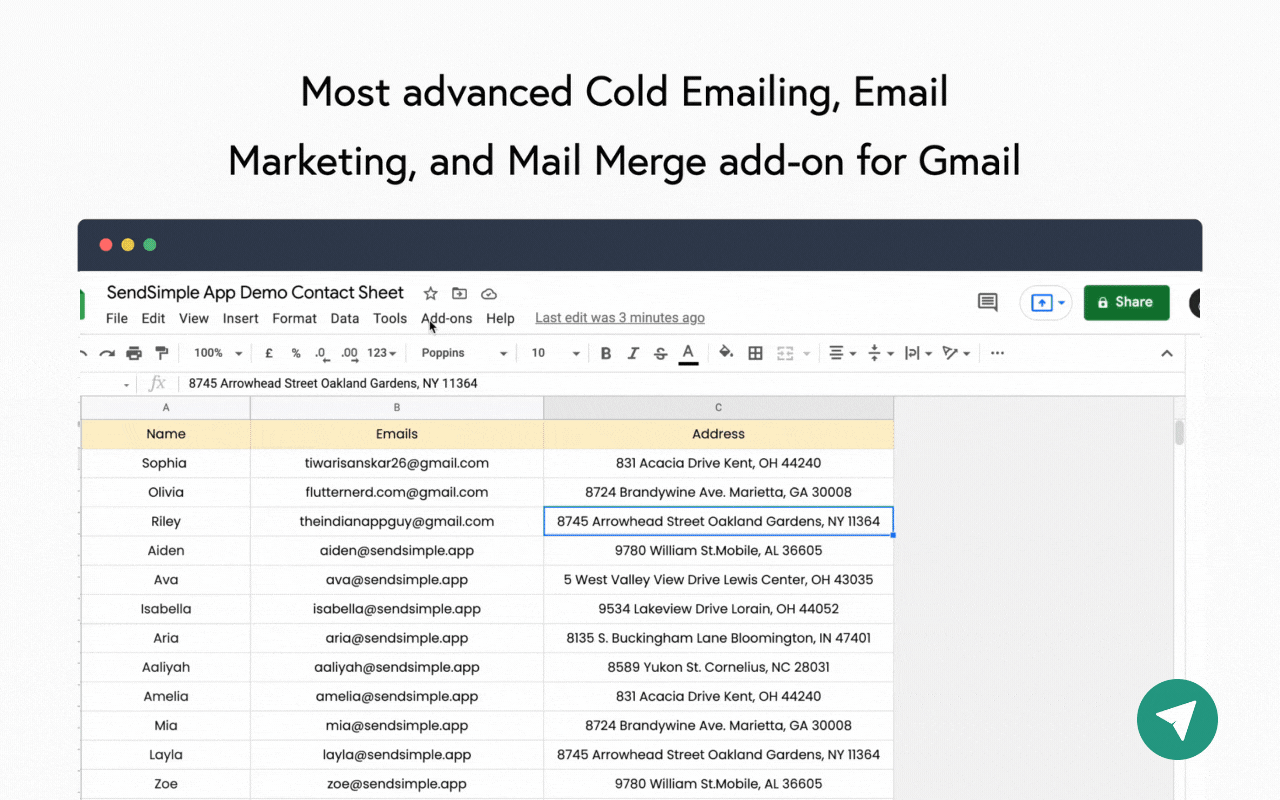Open the fill color picker
Image resolution: width=1280 pixels, height=800 pixels.
point(726,353)
